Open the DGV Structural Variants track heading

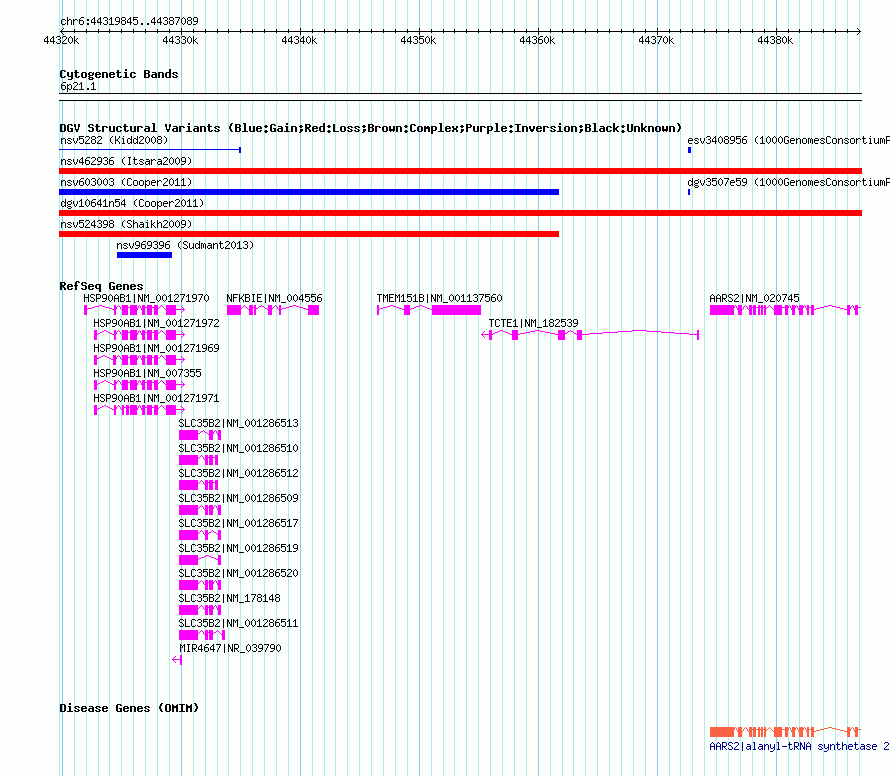[371, 128]
